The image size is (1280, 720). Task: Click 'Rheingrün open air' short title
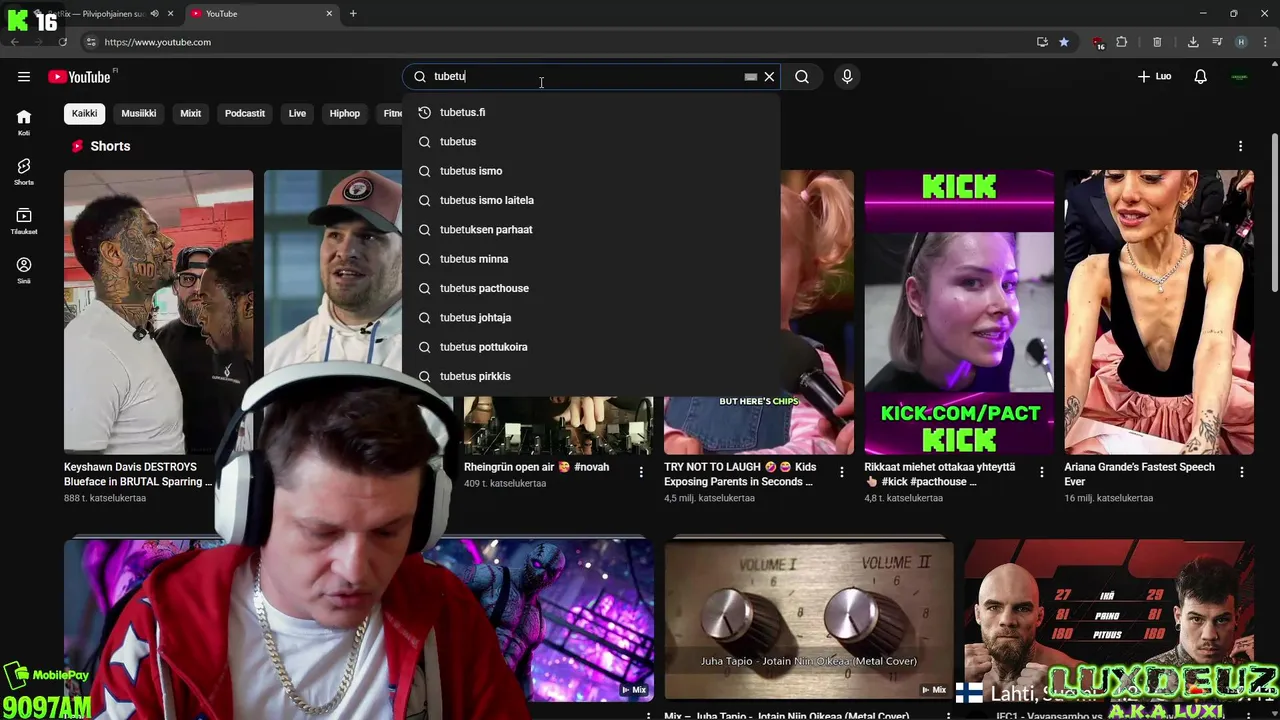click(x=536, y=467)
